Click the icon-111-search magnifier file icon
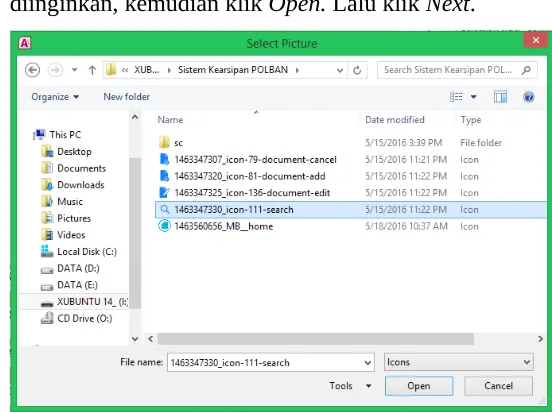 coord(164,209)
